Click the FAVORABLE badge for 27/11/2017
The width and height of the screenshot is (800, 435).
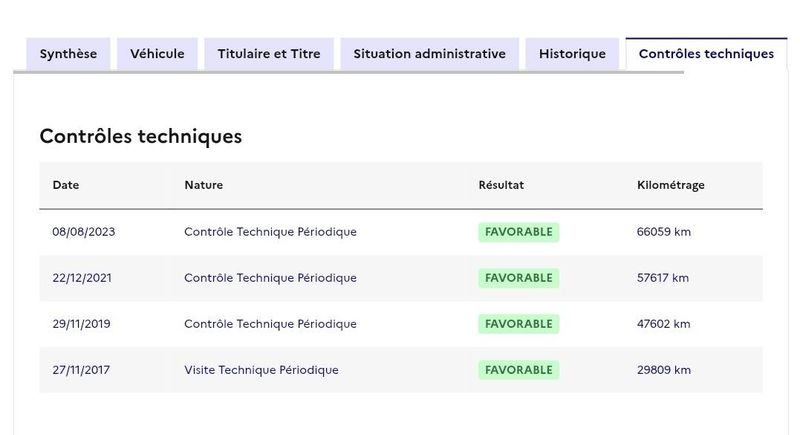518,370
